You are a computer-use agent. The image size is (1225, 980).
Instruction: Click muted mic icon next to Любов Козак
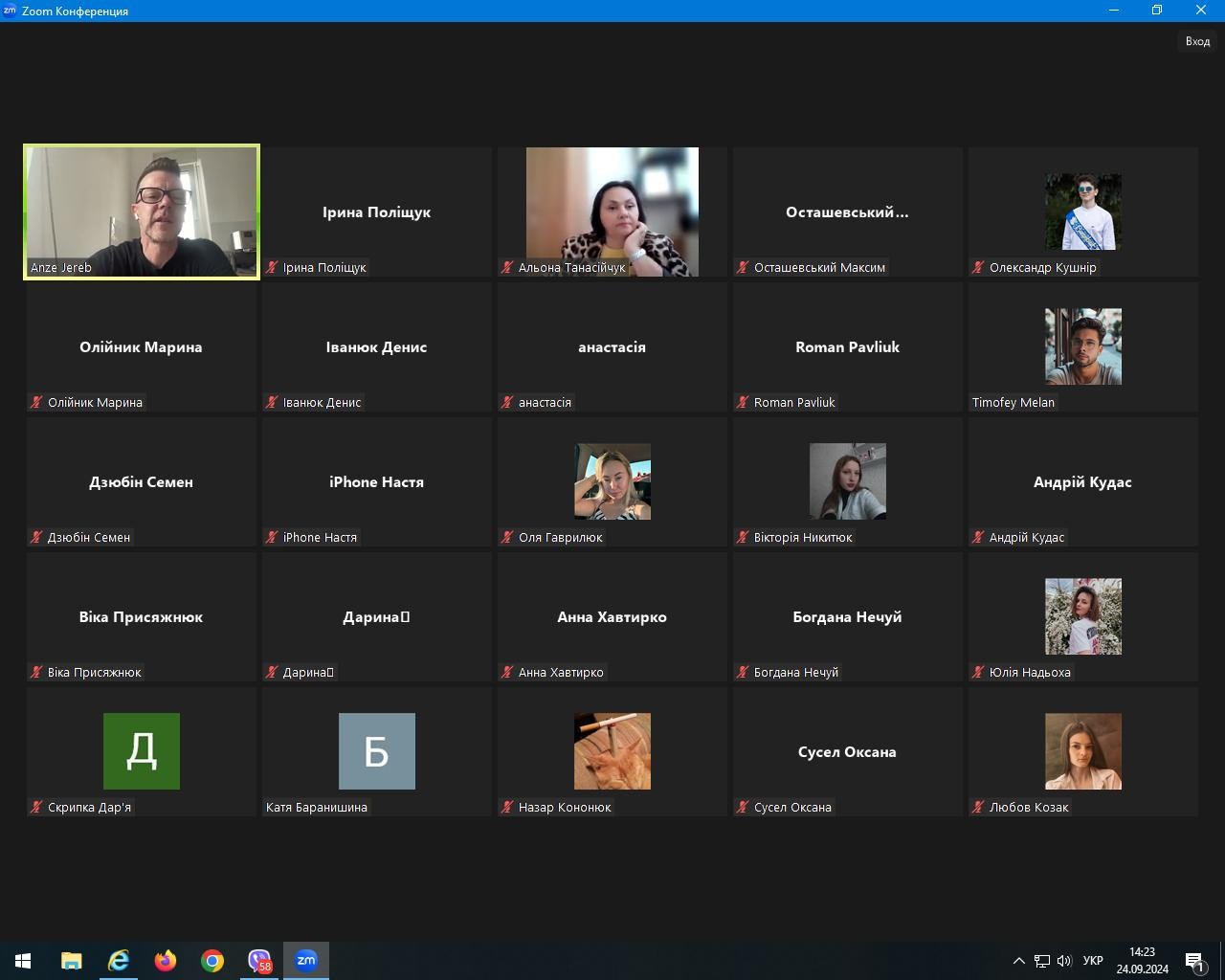click(x=978, y=808)
